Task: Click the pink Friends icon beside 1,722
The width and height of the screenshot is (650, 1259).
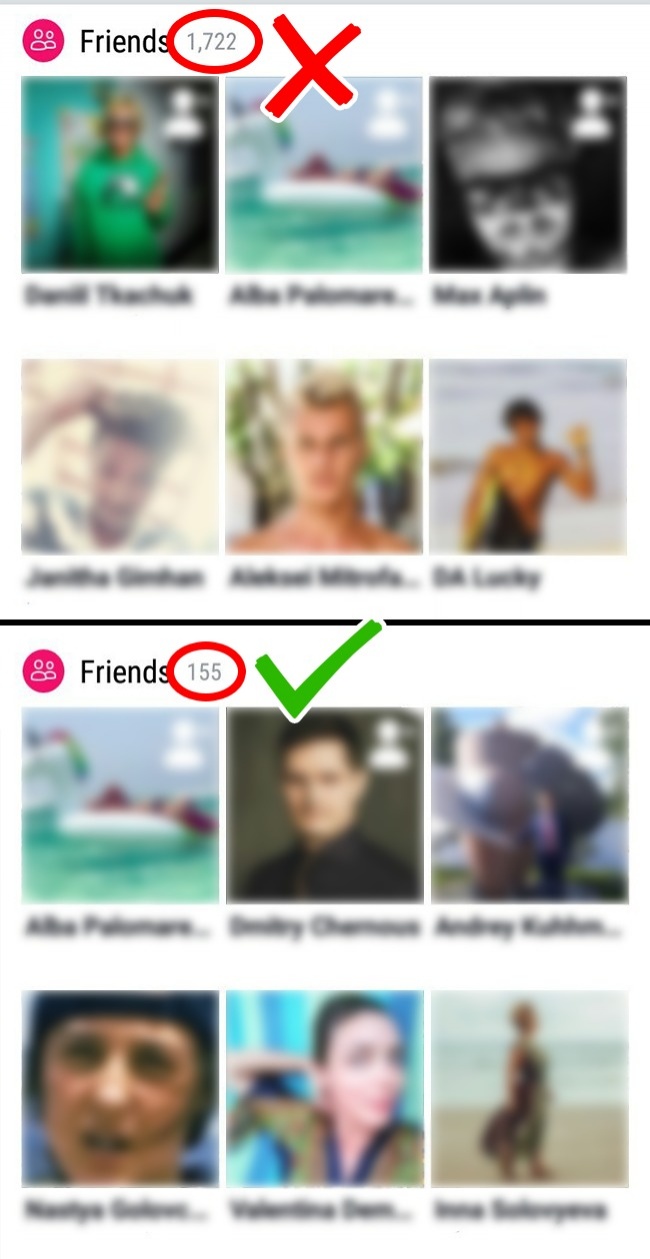Action: click(x=43, y=42)
